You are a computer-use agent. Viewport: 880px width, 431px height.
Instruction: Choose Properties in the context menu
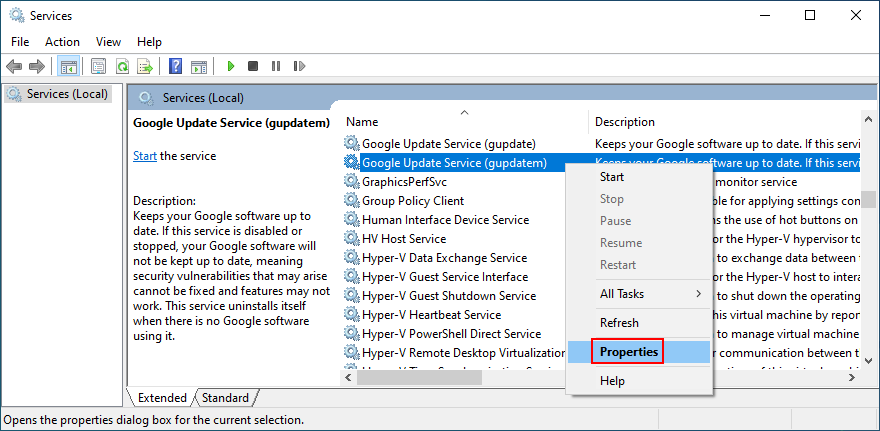pyautogui.click(x=639, y=352)
